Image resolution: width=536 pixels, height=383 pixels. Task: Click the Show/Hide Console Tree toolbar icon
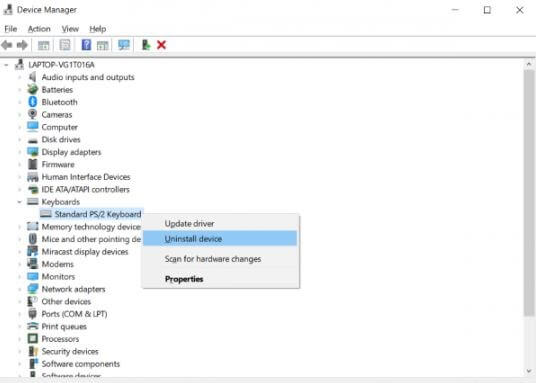tap(43, 45)
